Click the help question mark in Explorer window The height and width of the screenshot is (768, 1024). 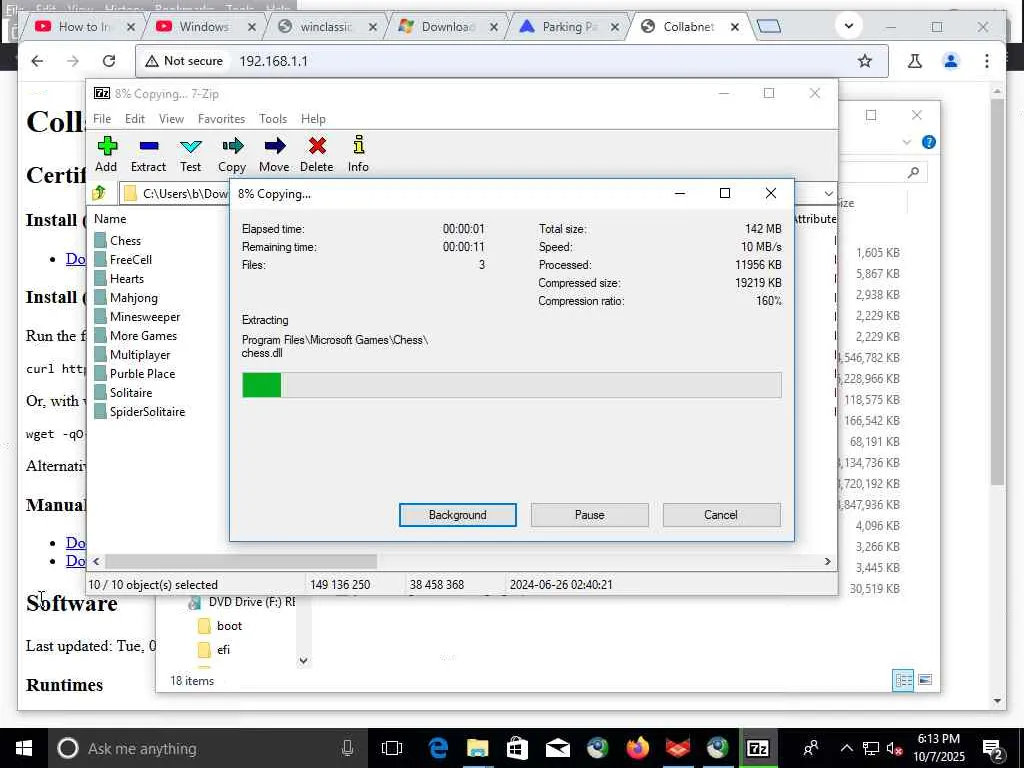pyautogui.click(x=929, y=142)
